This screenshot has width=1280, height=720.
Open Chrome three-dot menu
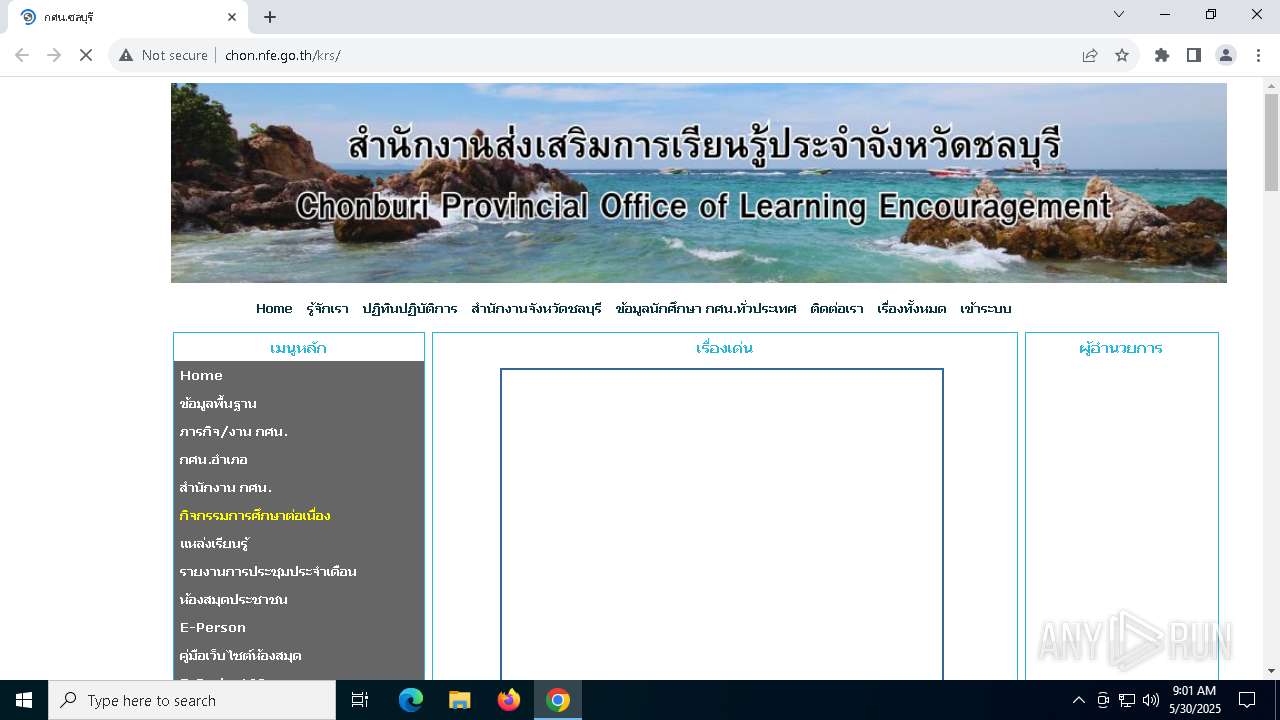1258,55
